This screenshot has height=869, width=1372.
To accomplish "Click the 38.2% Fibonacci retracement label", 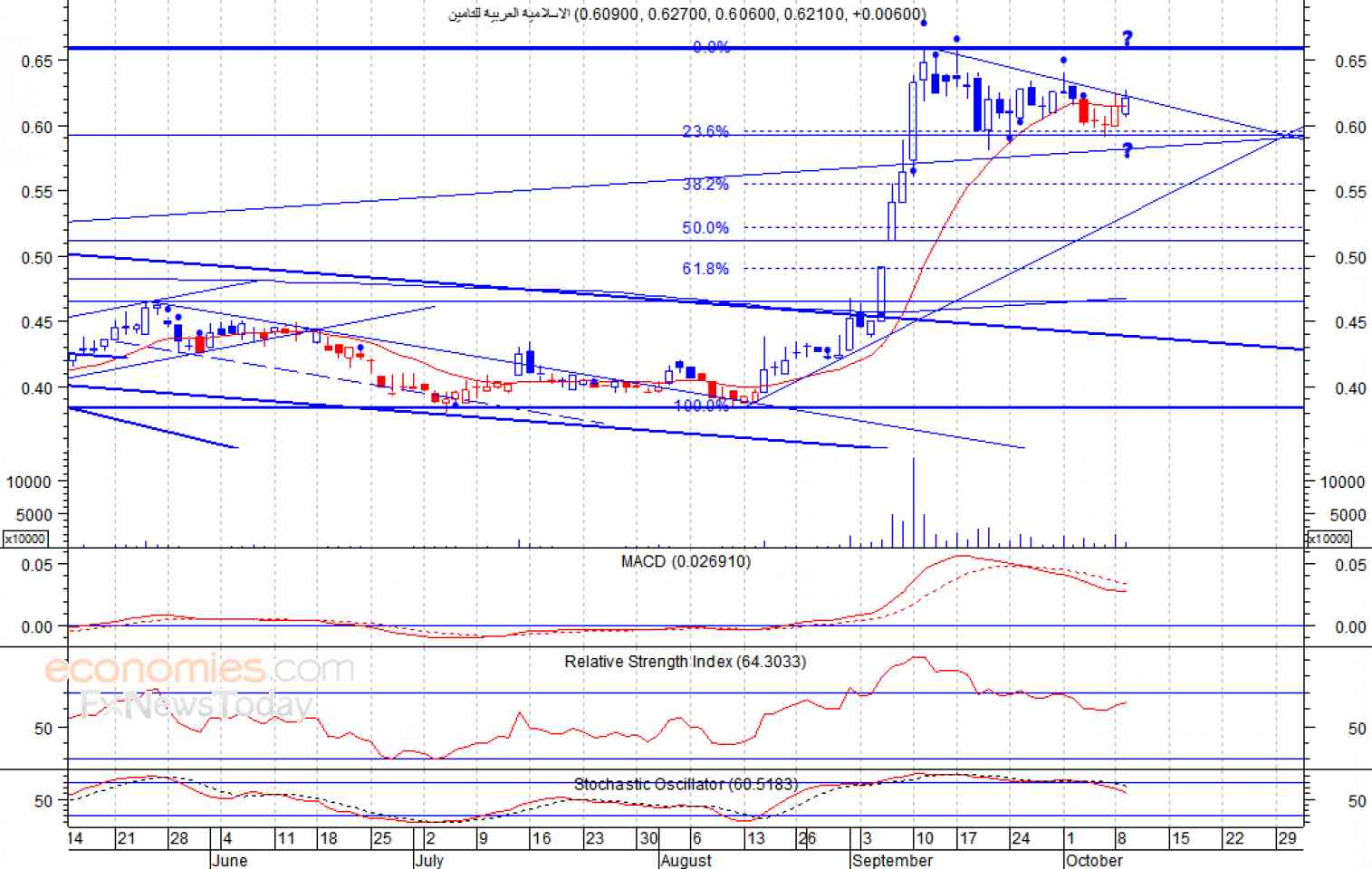I will (x=705, y=184).
